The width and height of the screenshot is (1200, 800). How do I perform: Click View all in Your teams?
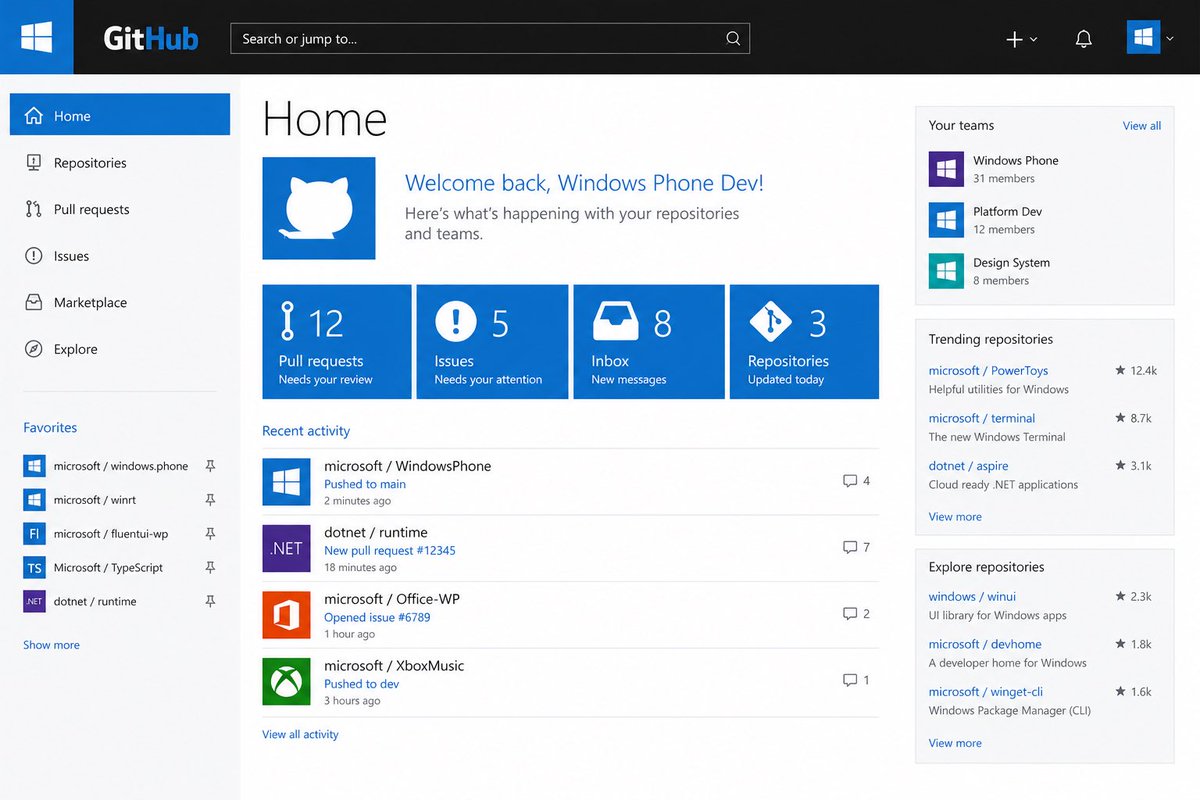[1142, 126]
